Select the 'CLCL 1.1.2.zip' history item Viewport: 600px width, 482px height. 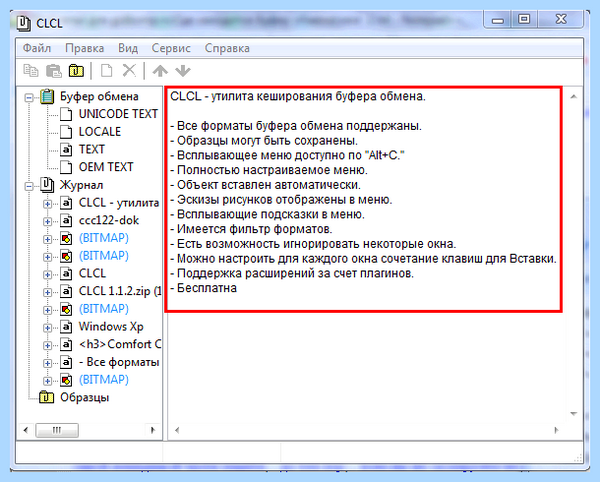[120, 291]
